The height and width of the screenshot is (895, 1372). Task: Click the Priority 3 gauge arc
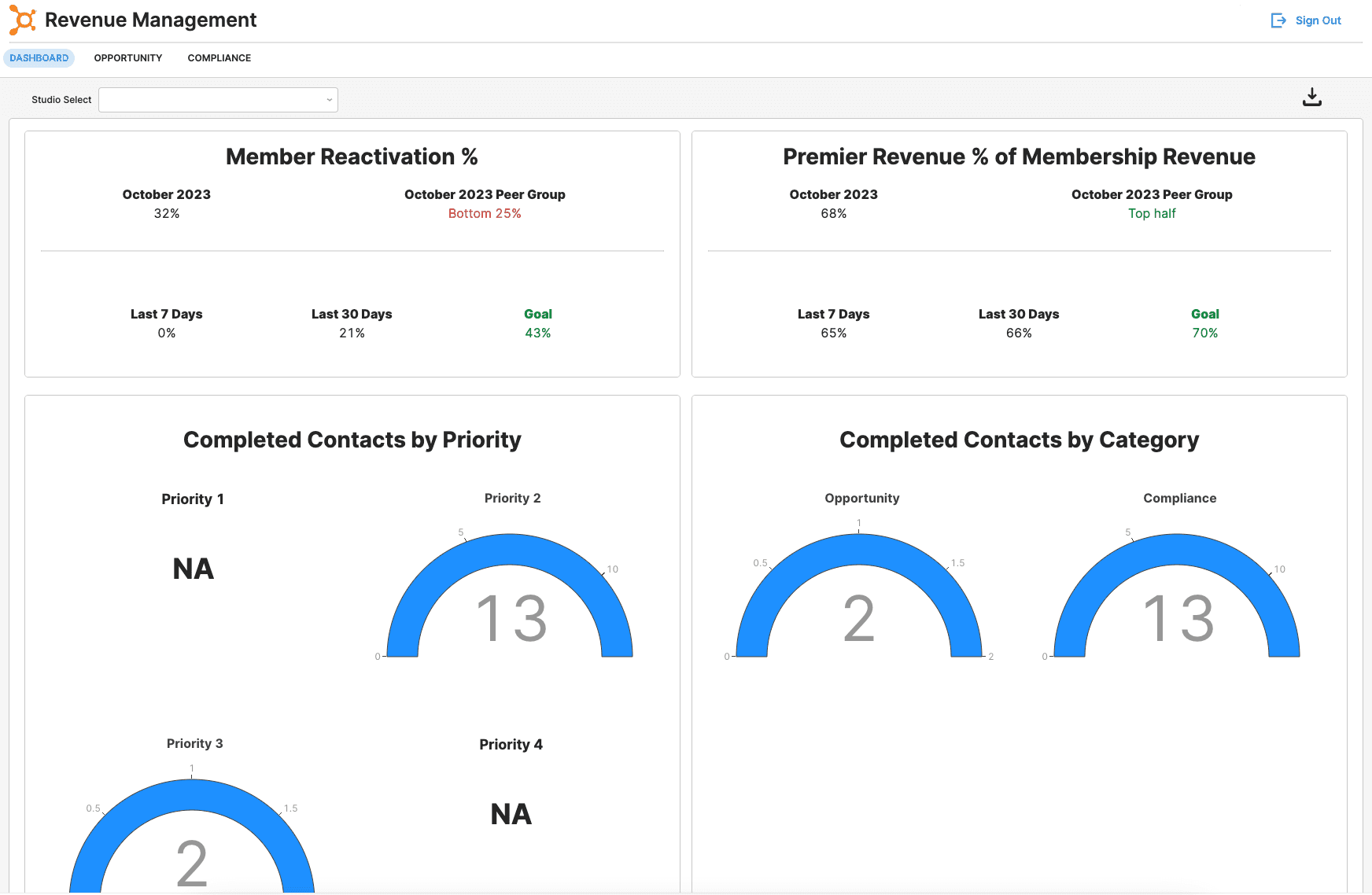tap(192, 795)
